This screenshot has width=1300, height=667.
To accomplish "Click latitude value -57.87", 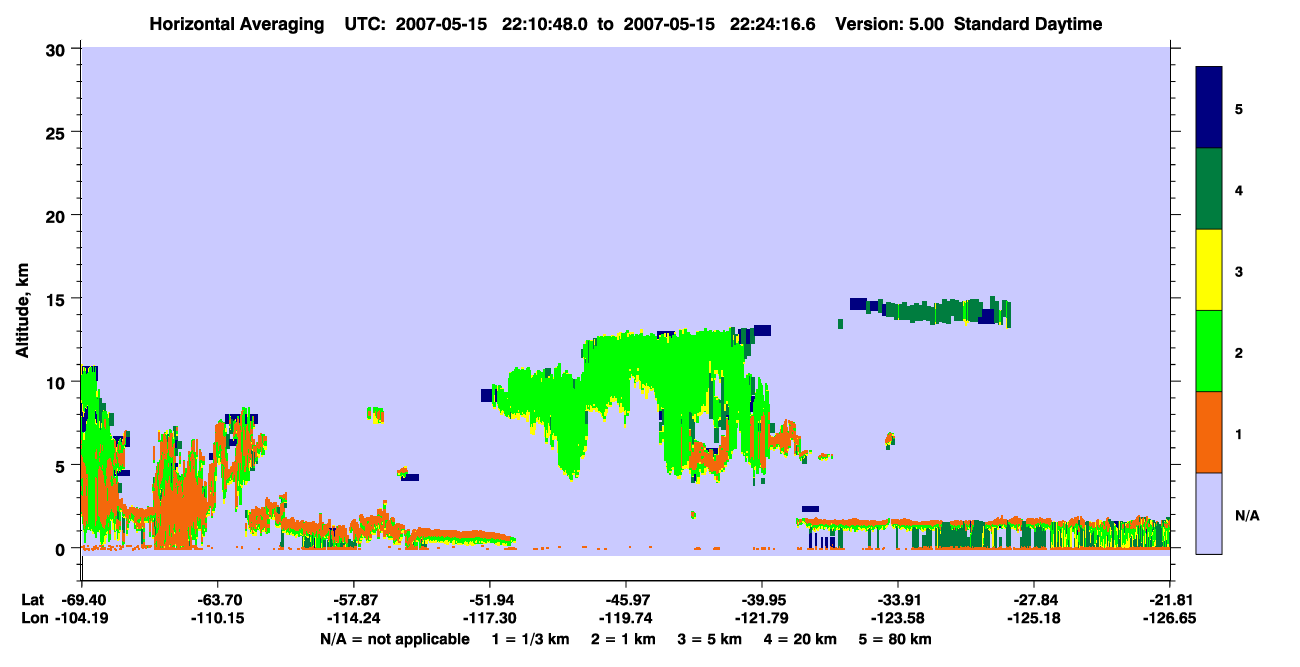I will click(354, 600).
